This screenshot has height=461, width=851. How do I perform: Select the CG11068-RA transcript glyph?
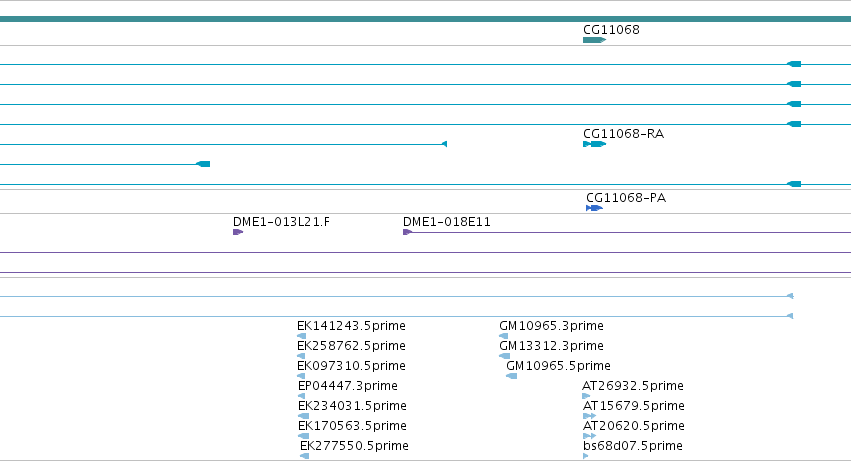point(594,144)
